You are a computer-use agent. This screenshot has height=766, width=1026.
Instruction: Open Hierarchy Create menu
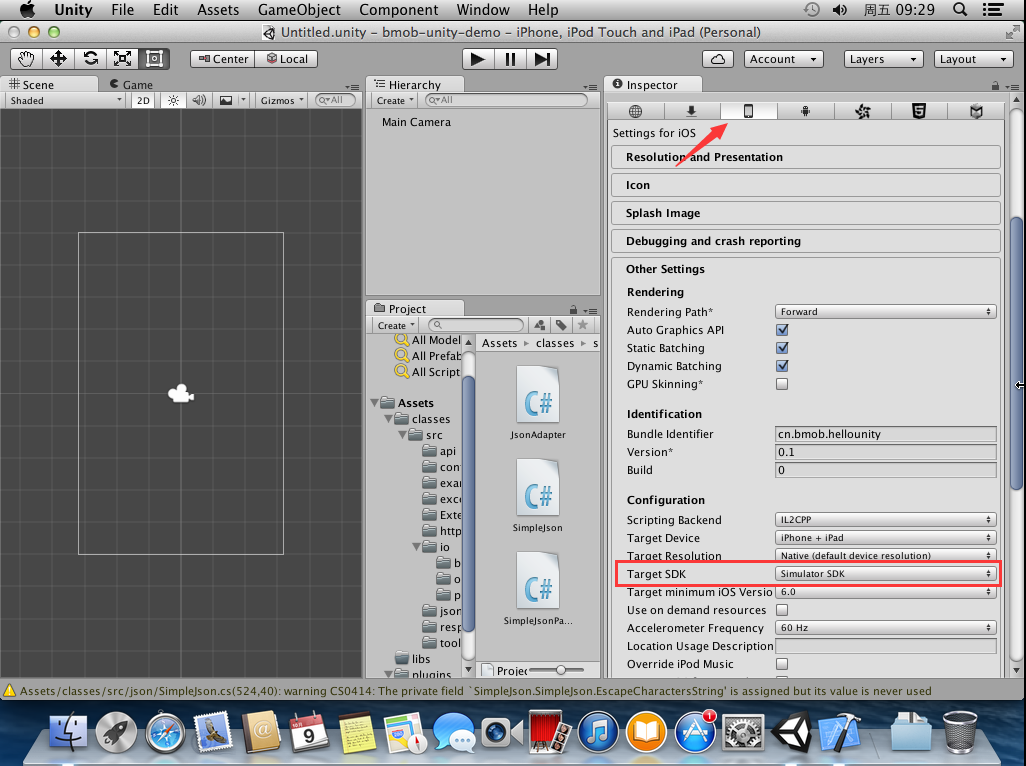(x=395, y=100)
